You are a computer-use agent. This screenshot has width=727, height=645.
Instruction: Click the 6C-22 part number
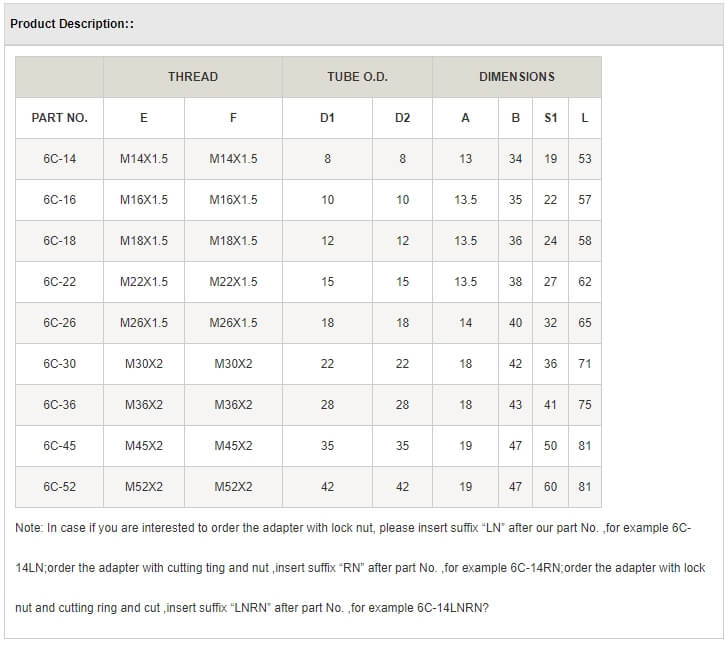60,282
